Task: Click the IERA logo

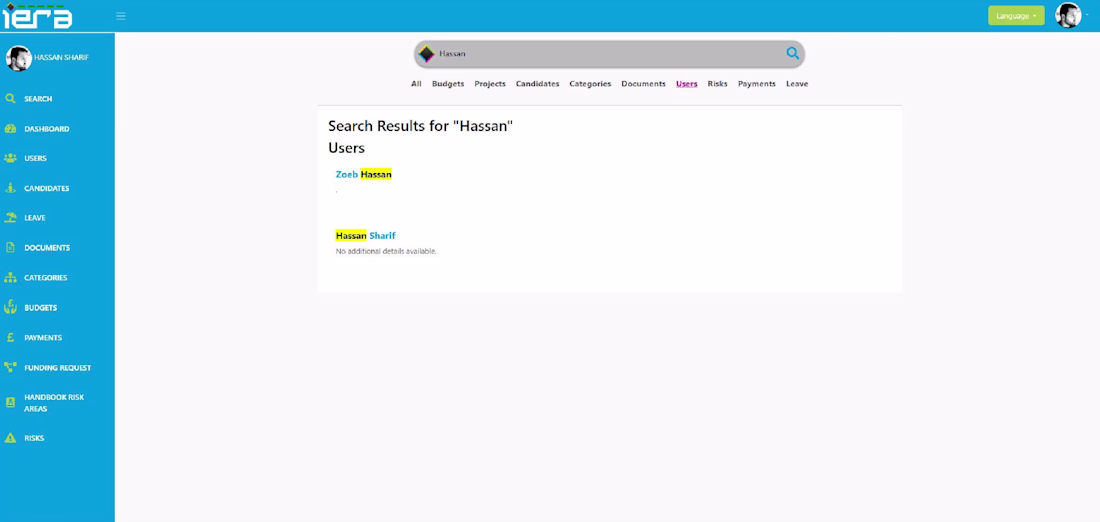Action: [x=37, y=15]
